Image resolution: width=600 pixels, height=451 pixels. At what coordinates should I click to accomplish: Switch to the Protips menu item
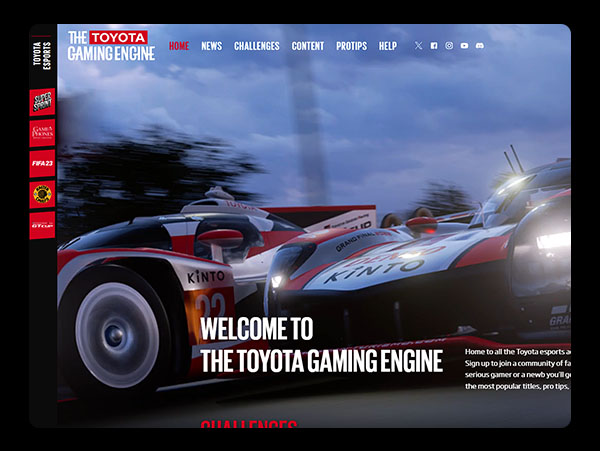(x=351, y=46)
